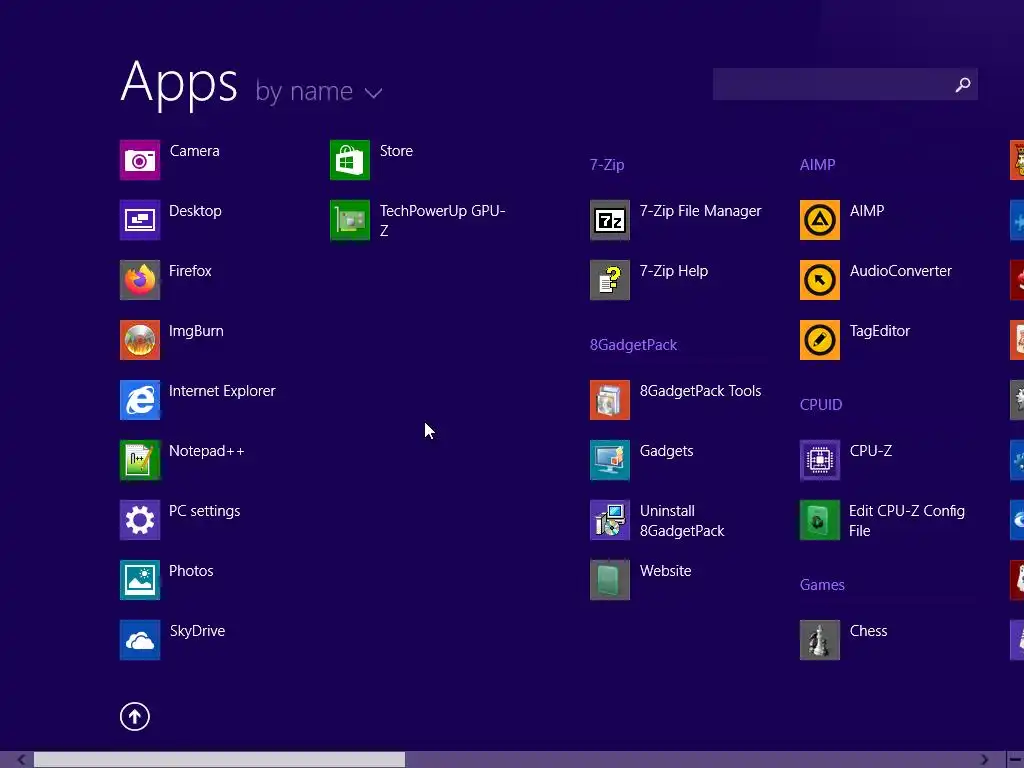Screen dimensions: 1024x768
Task: Launch the Desktop tile icon
Action: (140, 220)
